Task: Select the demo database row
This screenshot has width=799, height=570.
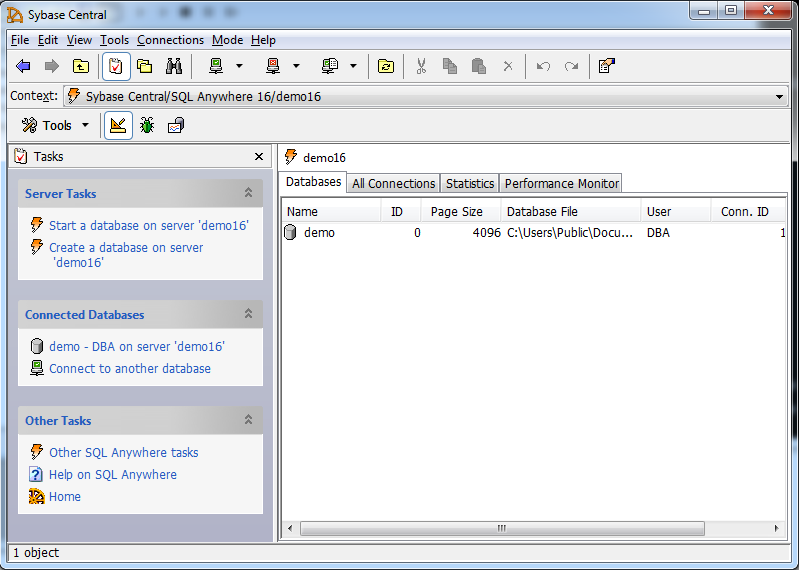Action: tap(534, 233)
